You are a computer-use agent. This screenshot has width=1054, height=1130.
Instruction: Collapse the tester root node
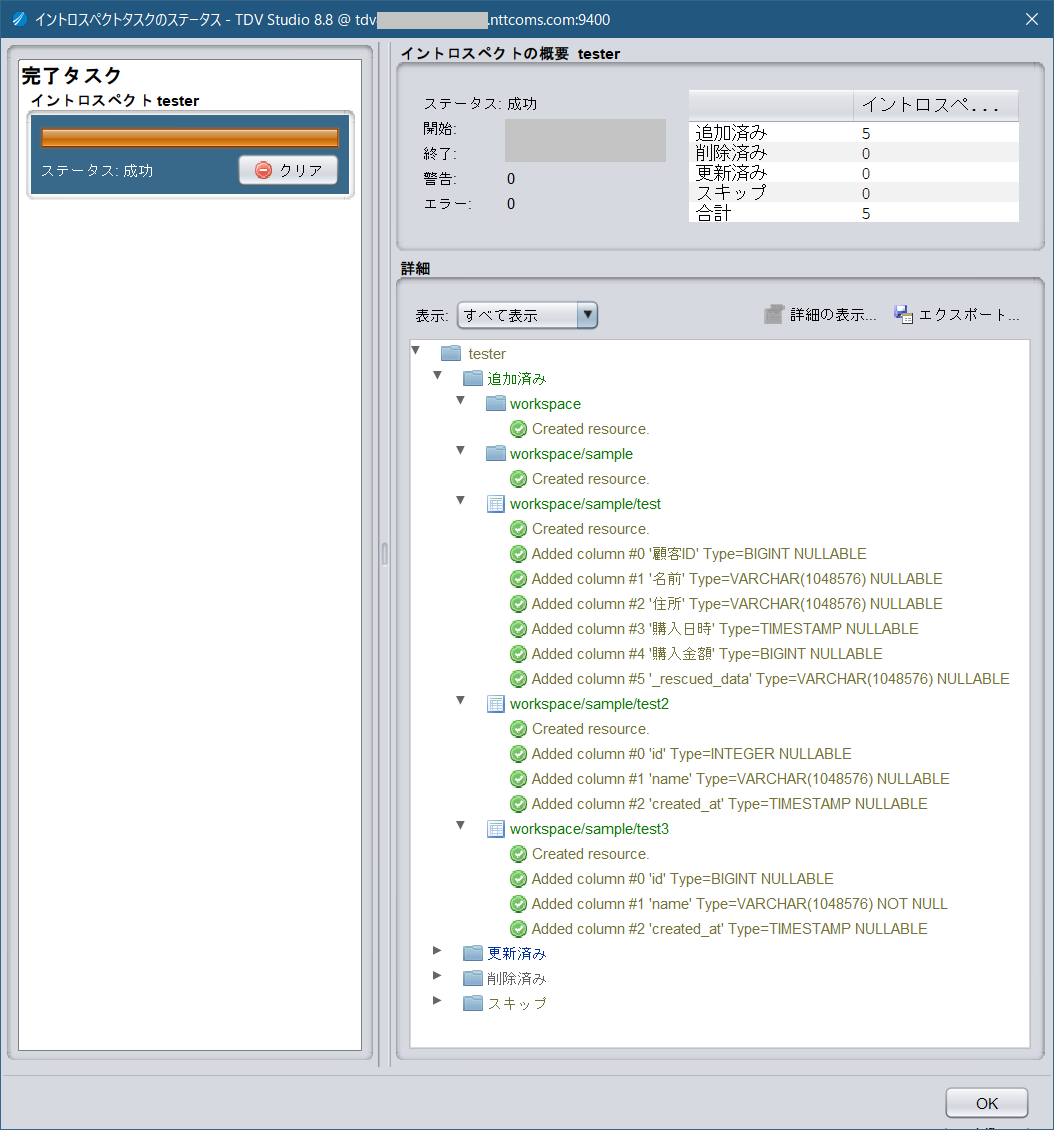point(416,351)
